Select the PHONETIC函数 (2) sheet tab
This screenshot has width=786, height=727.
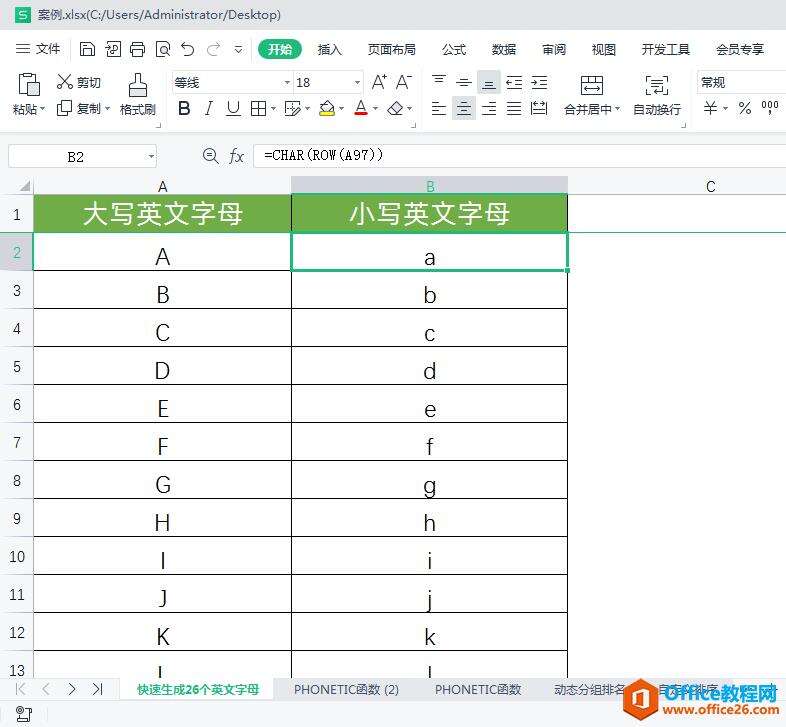click(346, 689)
